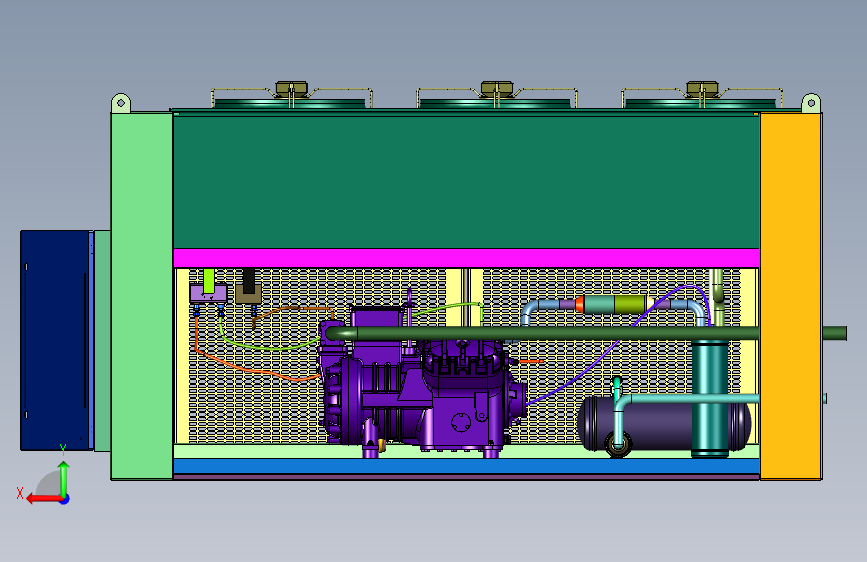The image size is (867, 562).
Task: Click the red X axis arrow of the triad
Action: tap(43, 499)
